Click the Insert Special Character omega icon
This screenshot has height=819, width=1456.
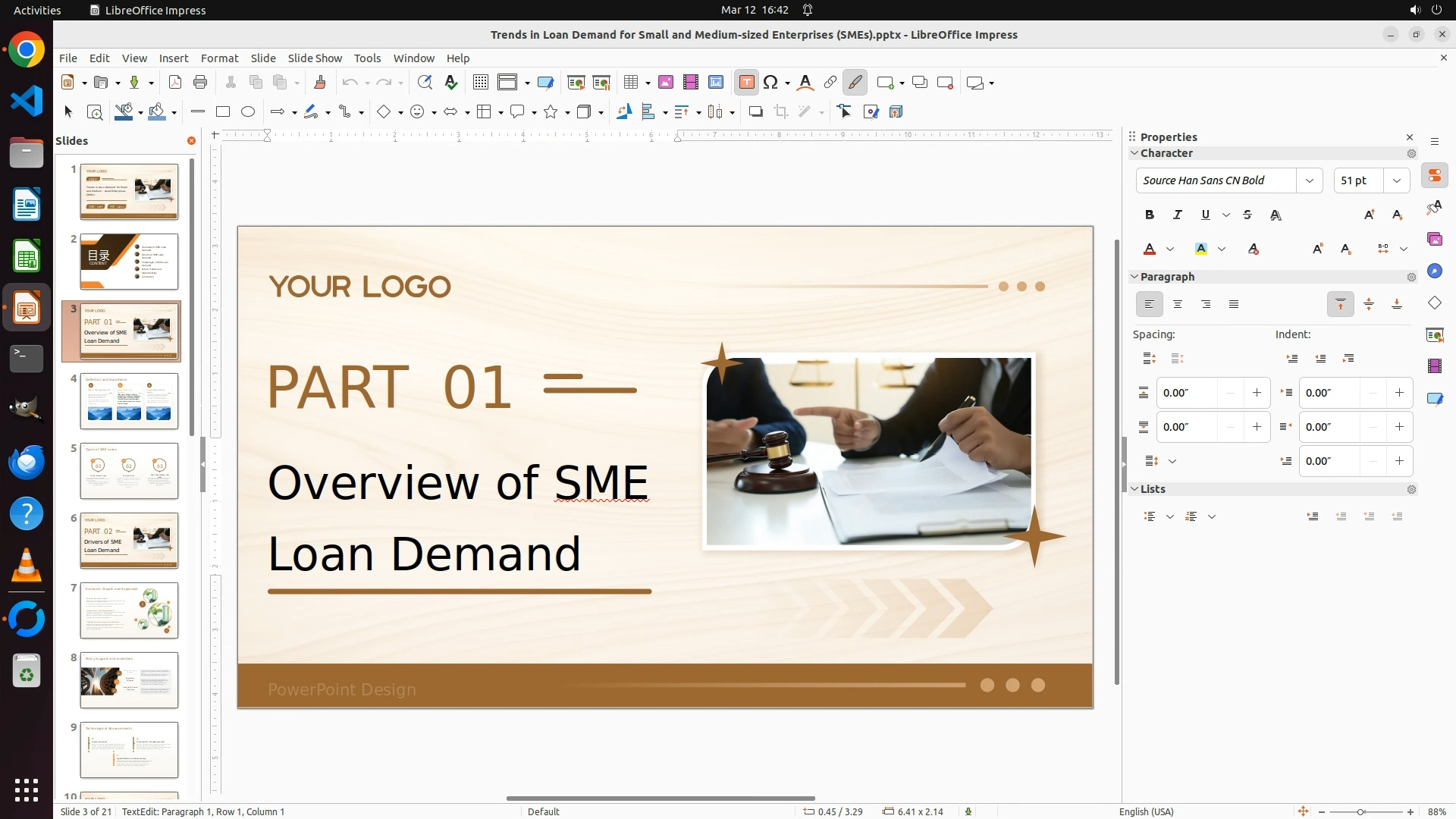[771, 83]
